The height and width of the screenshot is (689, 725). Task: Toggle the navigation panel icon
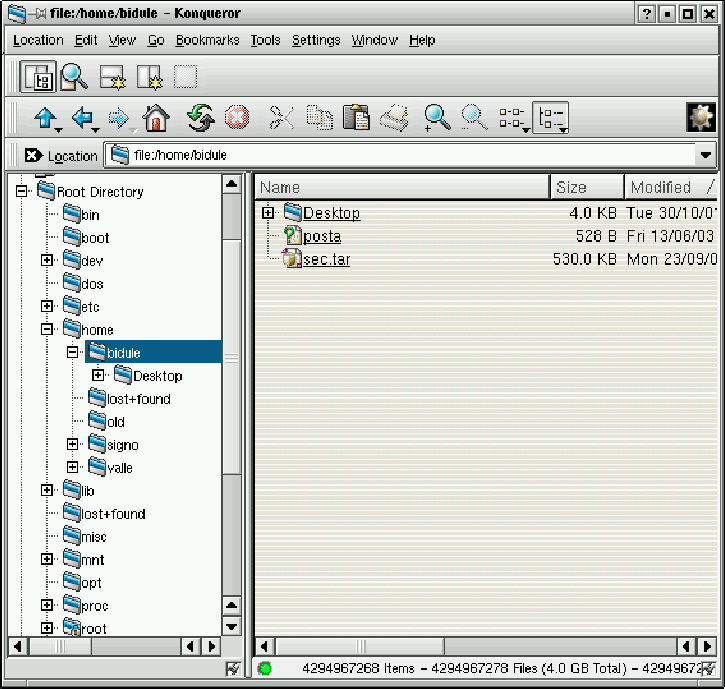click(x=38, y=77)
